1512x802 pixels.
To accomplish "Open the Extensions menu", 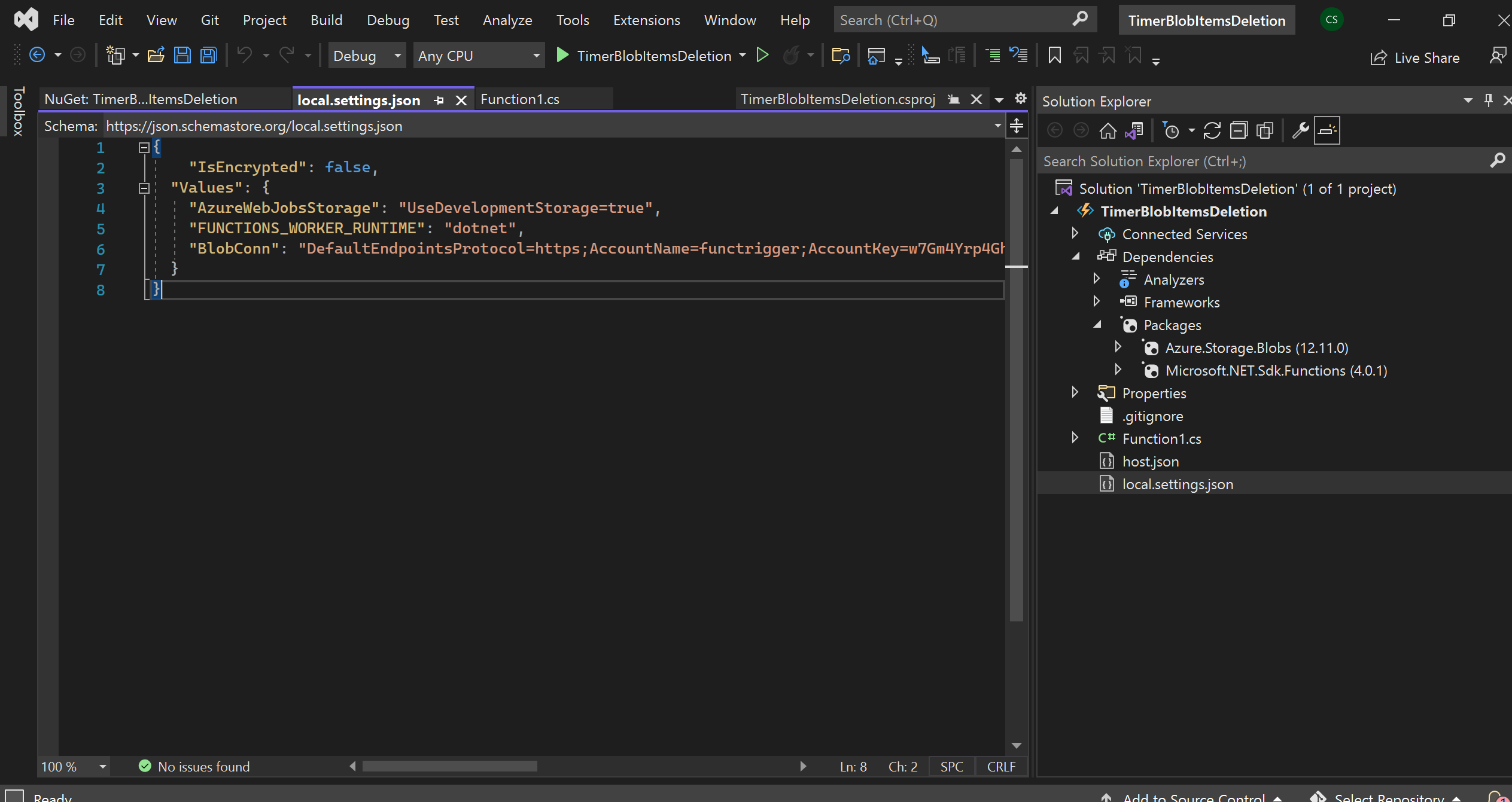I will click(x=646, y=20).
